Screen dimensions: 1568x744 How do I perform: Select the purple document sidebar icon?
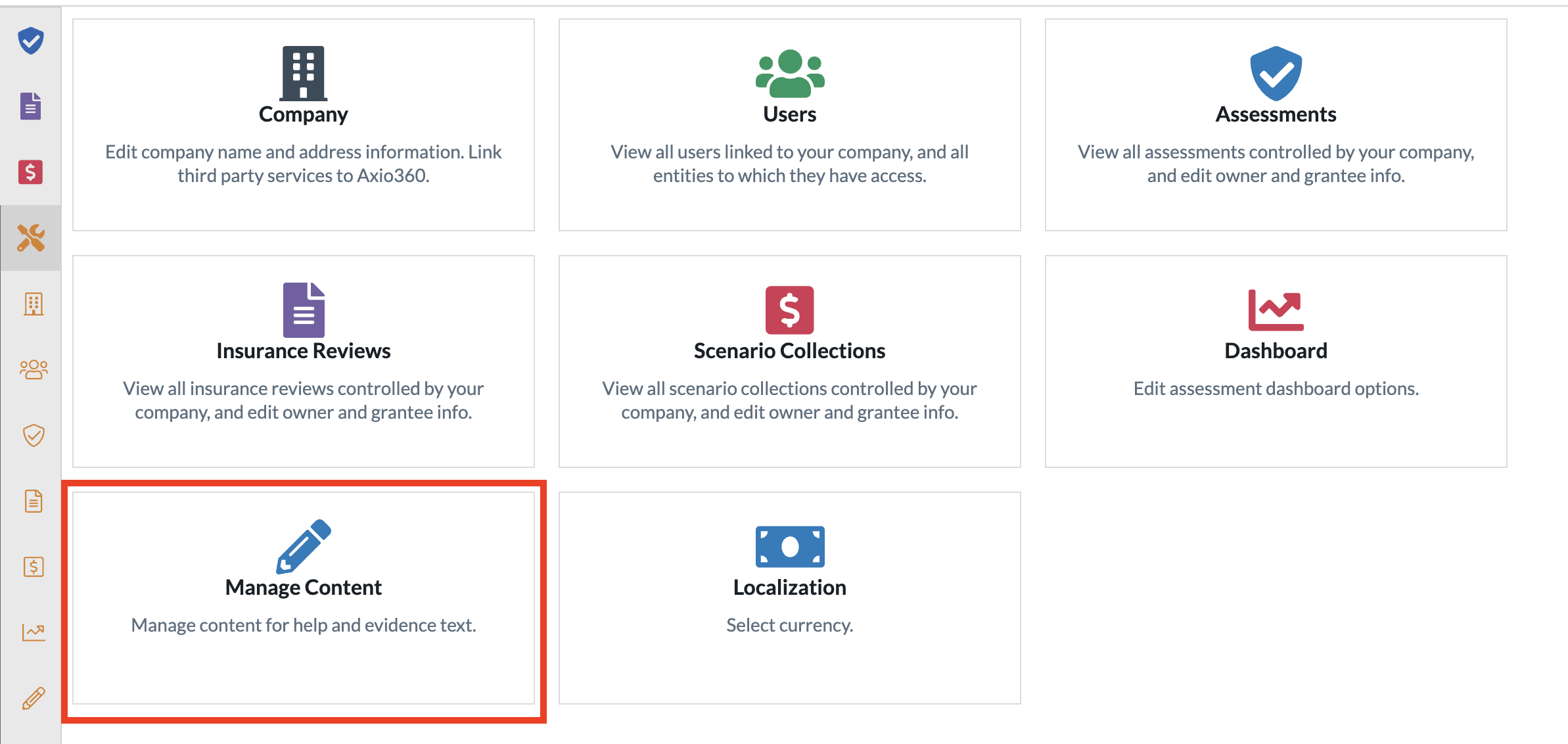tap(31, 106)
